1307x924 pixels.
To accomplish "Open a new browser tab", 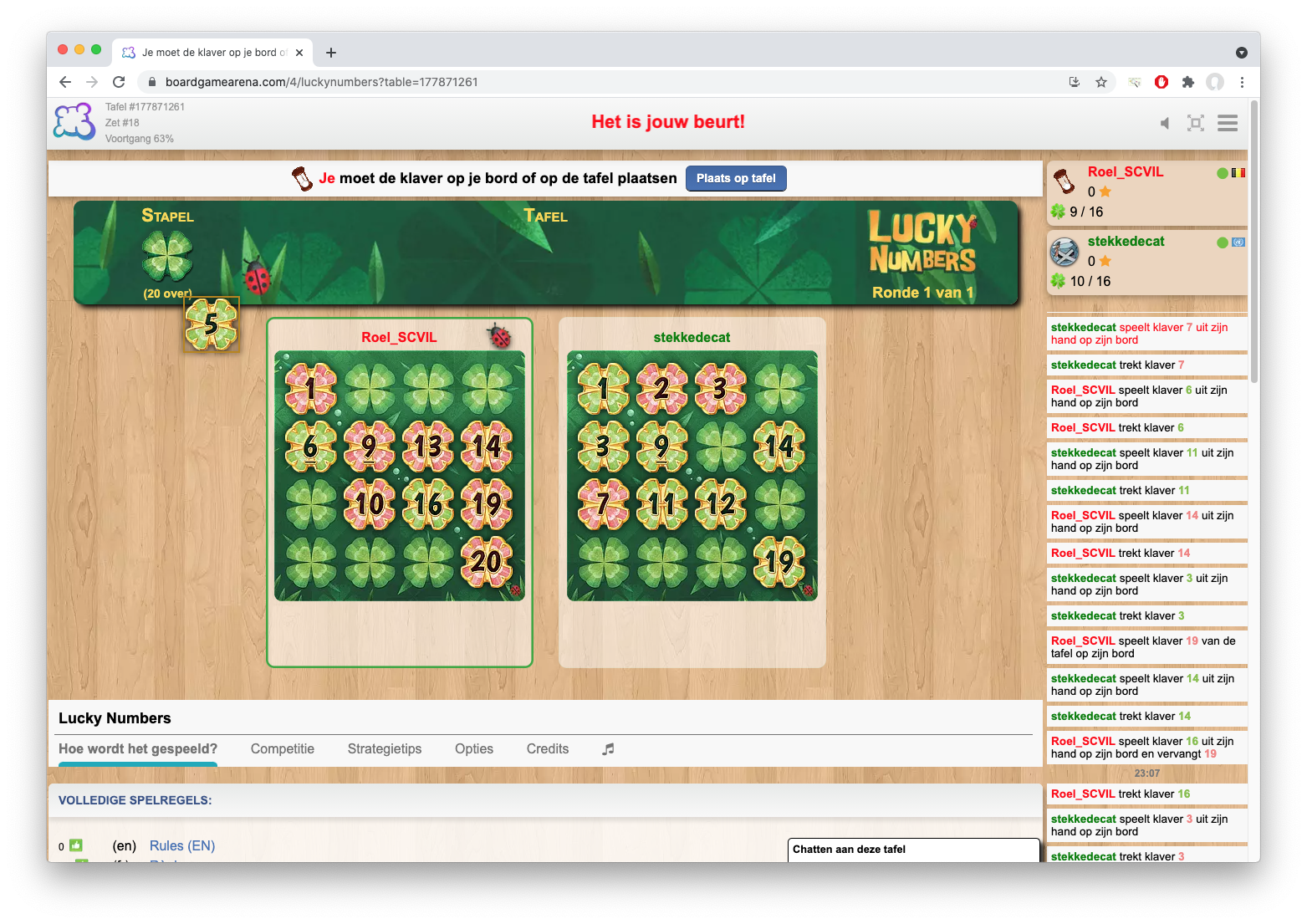I will click(331, 53).
